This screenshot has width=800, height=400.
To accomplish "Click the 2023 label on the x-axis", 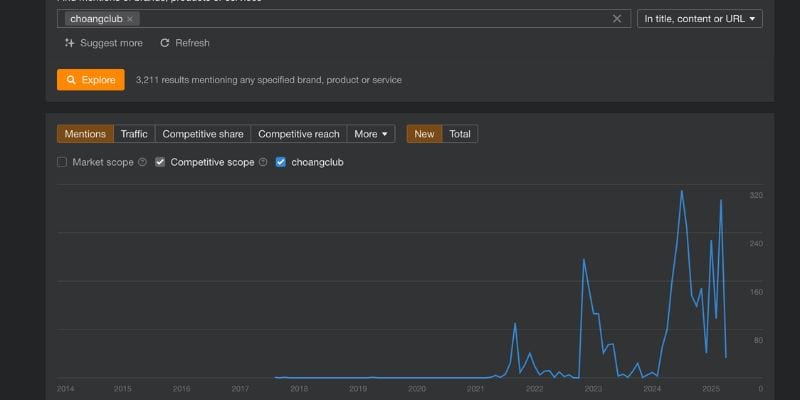I will pyautogui.click(x=593, y=389).
